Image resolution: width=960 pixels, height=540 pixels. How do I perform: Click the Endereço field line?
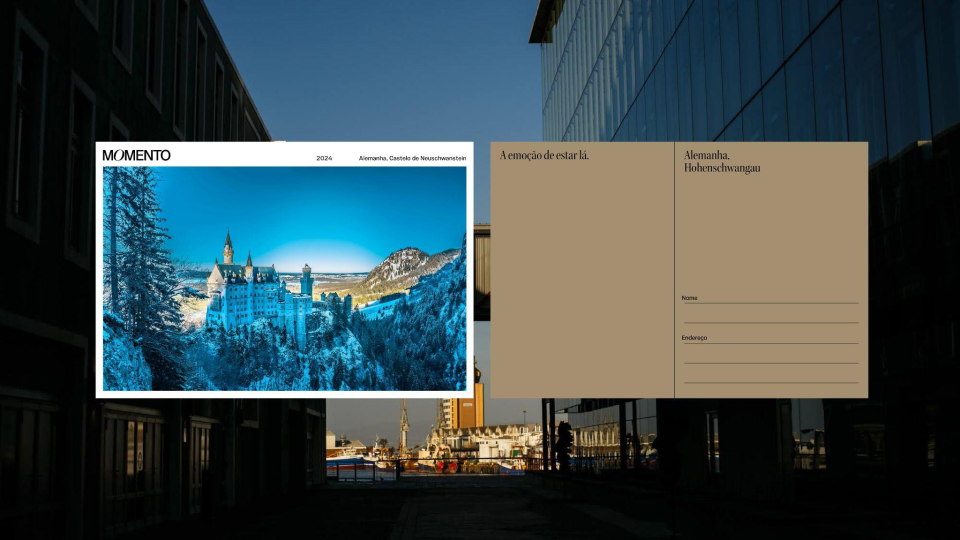click(x=771, y=343)
